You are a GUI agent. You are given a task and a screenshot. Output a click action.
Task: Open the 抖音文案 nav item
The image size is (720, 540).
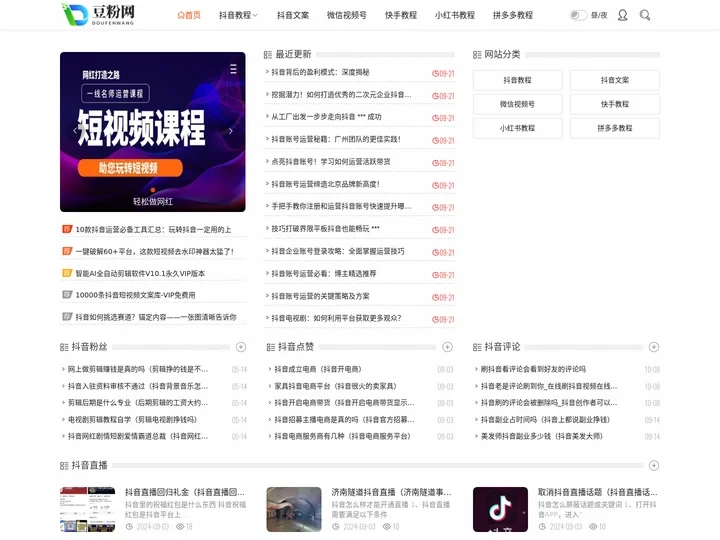coord(292,15)
